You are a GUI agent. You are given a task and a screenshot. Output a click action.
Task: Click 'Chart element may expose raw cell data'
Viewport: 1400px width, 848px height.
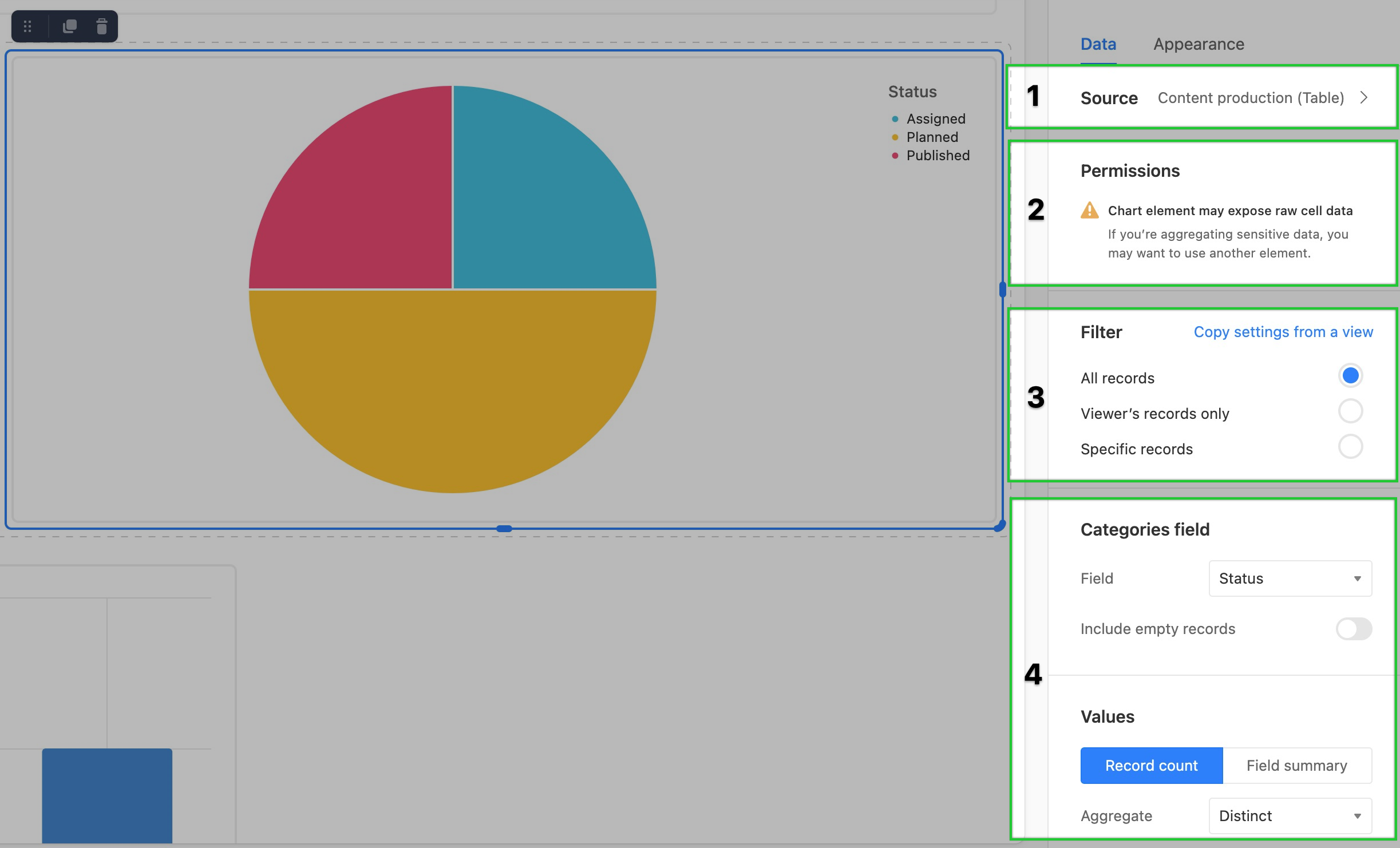point(1230,211)
